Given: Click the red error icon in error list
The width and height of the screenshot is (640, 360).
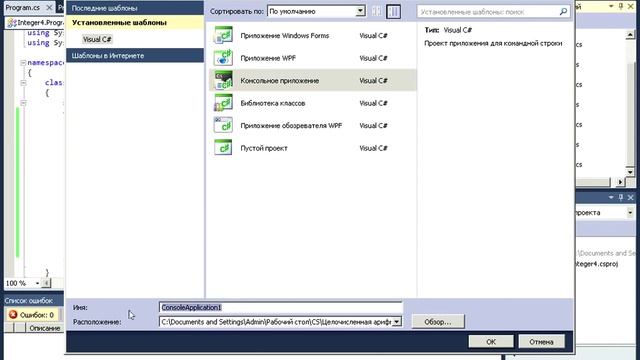Looking at the screenshot, I should point(13,314).
